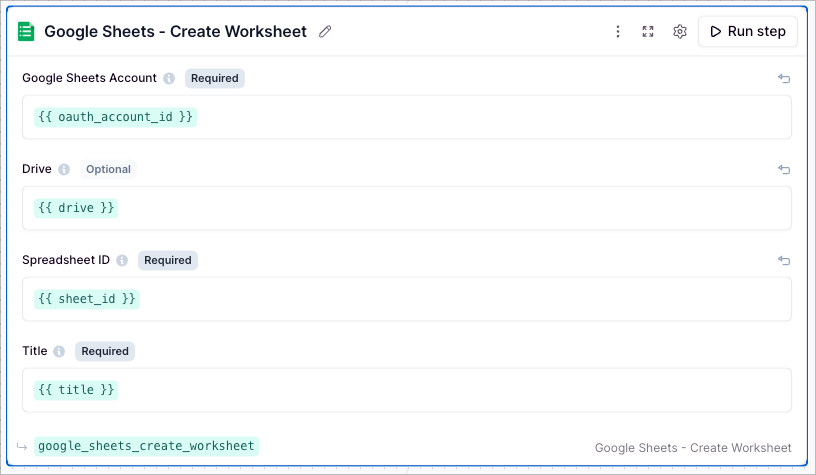Reset the Google Sheets Account field
The width and height of the screenshot is (816, 475).
[784, 79]
